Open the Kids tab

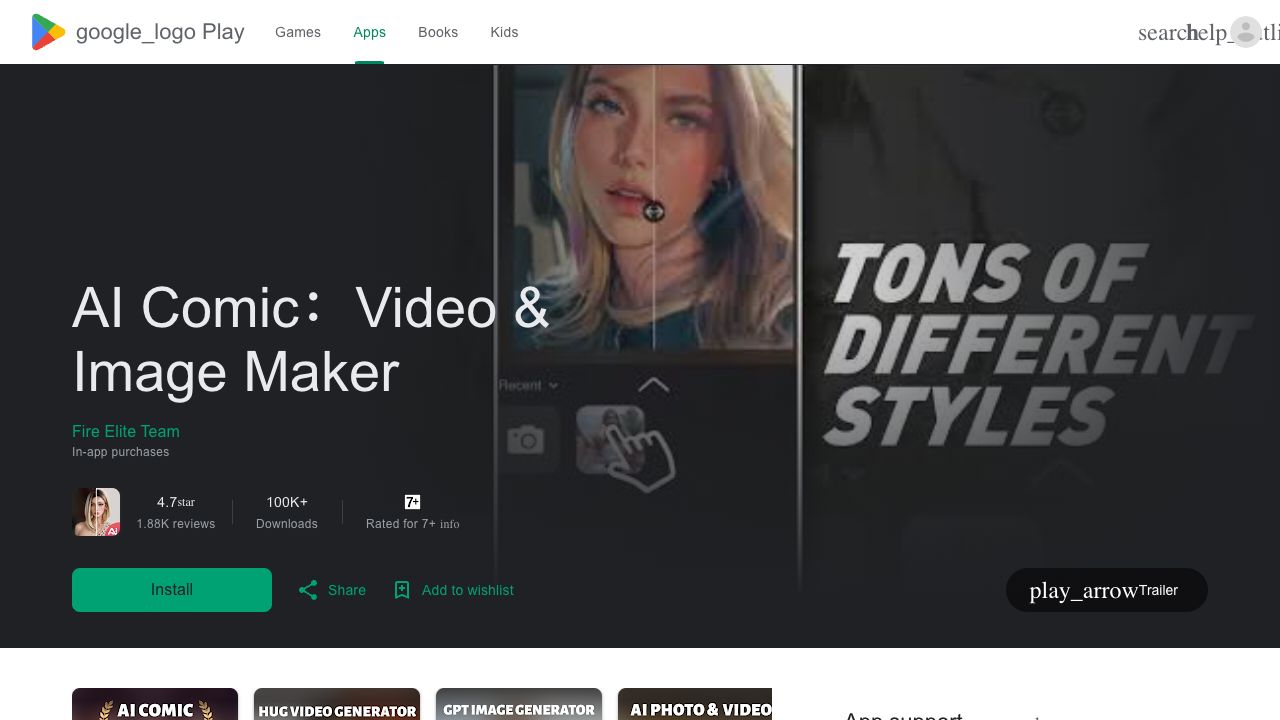click(504, 32)
